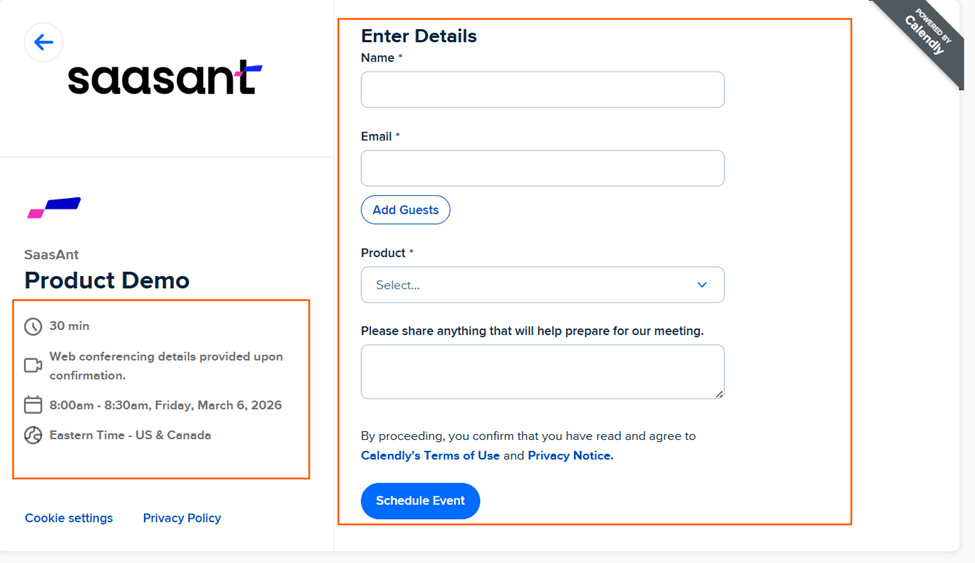Click the video camera conferencing icon
Viewport: 975px width, 563px height.
tap(33, 365)
